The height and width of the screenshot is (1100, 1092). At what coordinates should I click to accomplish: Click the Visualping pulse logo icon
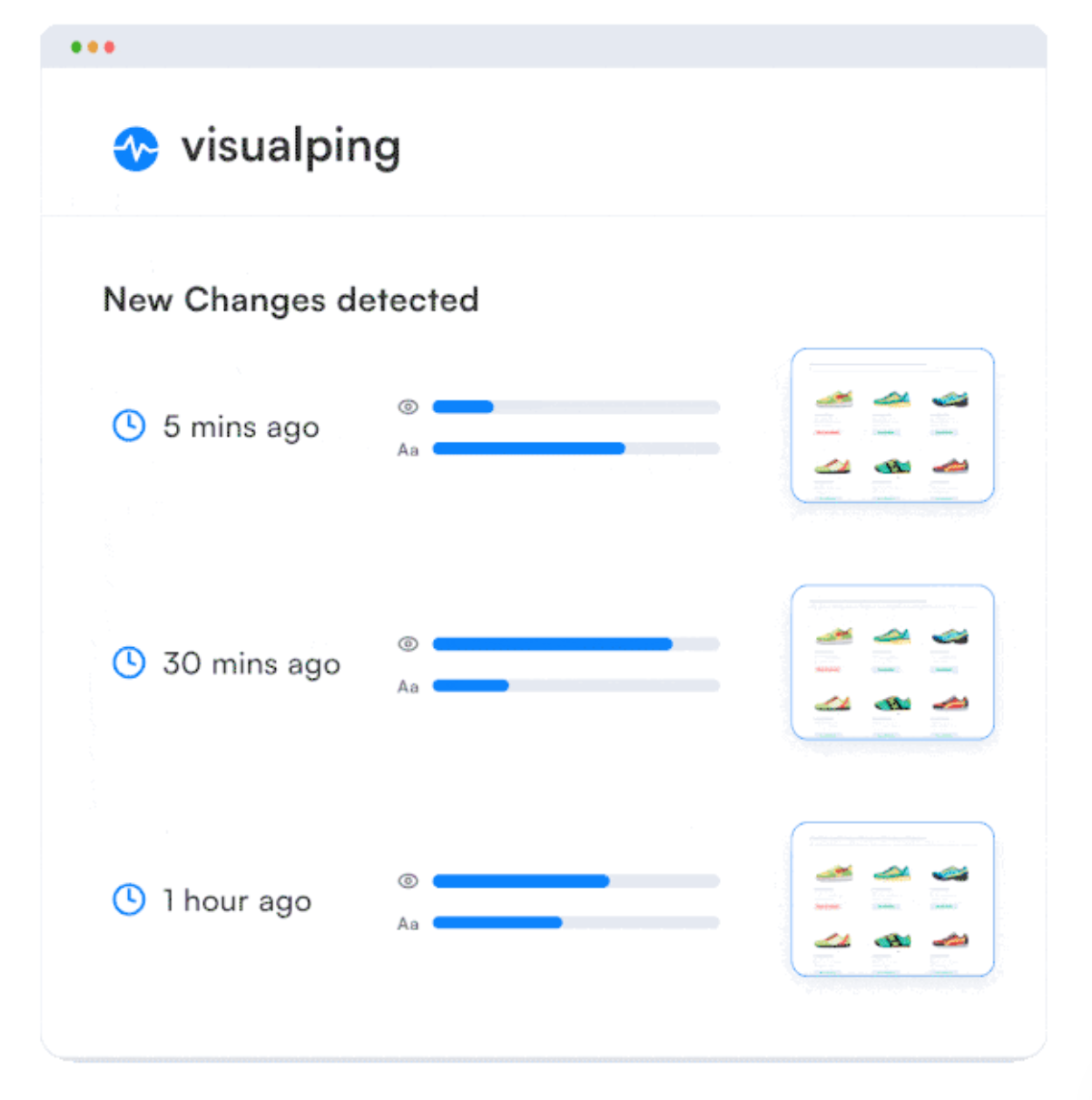click(x=136, y=148)
